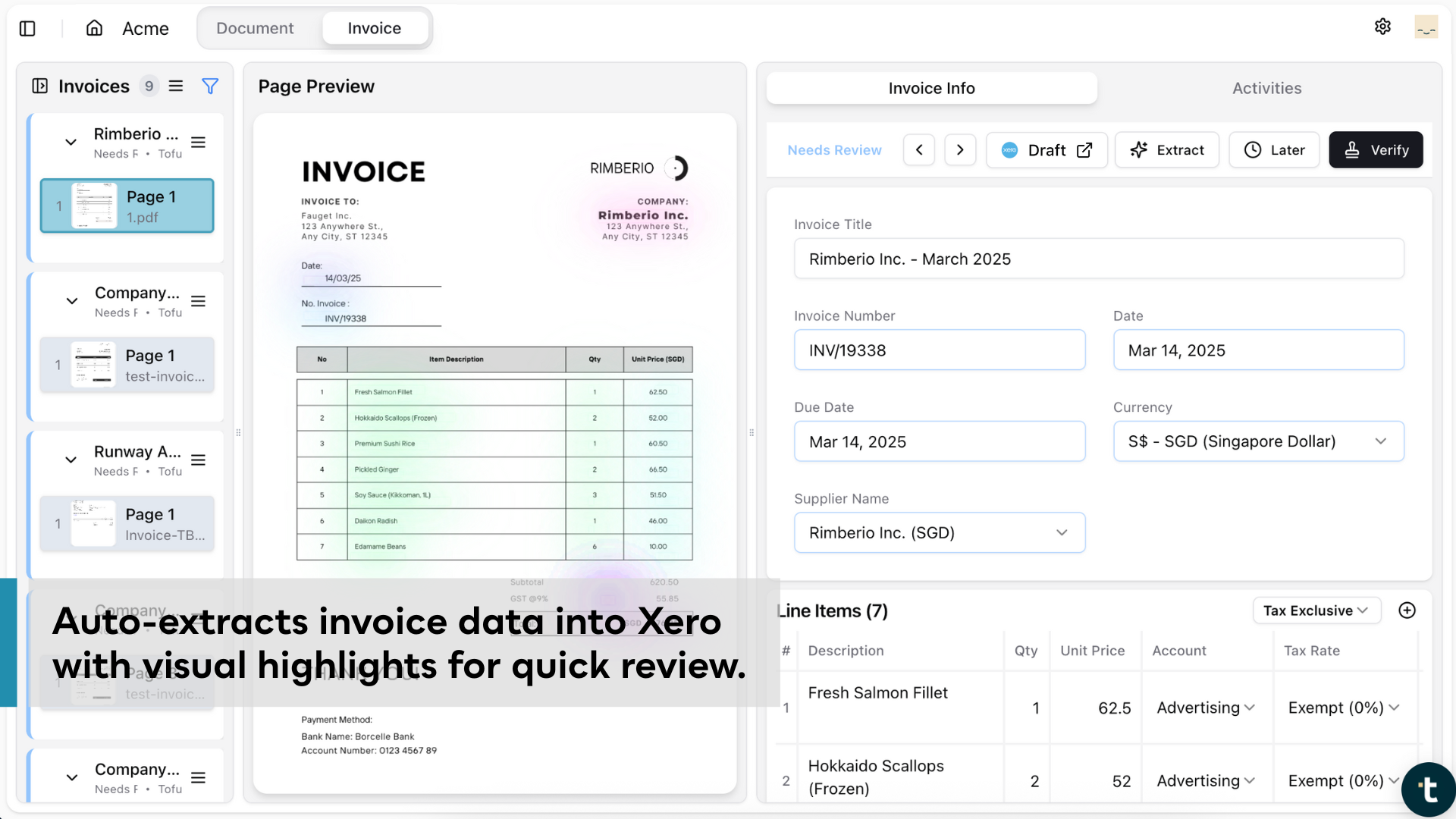Click the Later button
This screenshot has width=1456, height=819.
click(x=1274, y=149)
